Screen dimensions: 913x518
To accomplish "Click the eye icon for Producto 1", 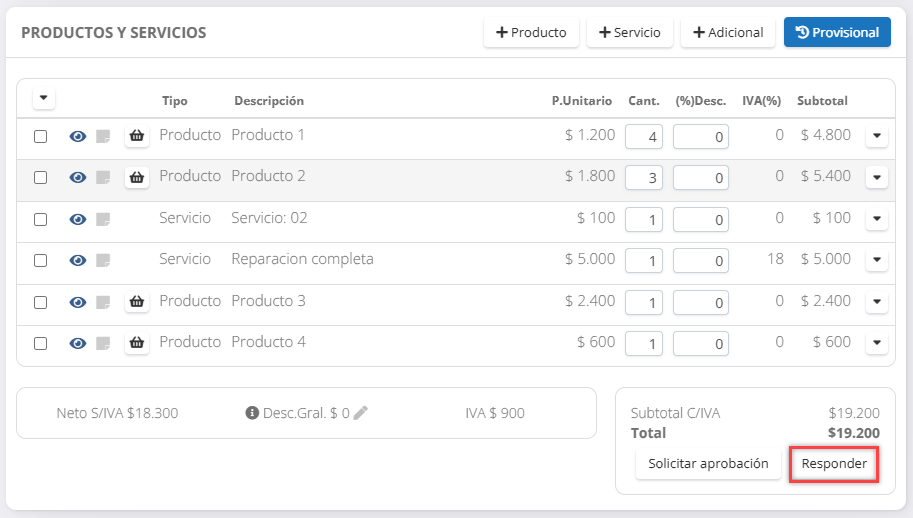I will [77, 136].
